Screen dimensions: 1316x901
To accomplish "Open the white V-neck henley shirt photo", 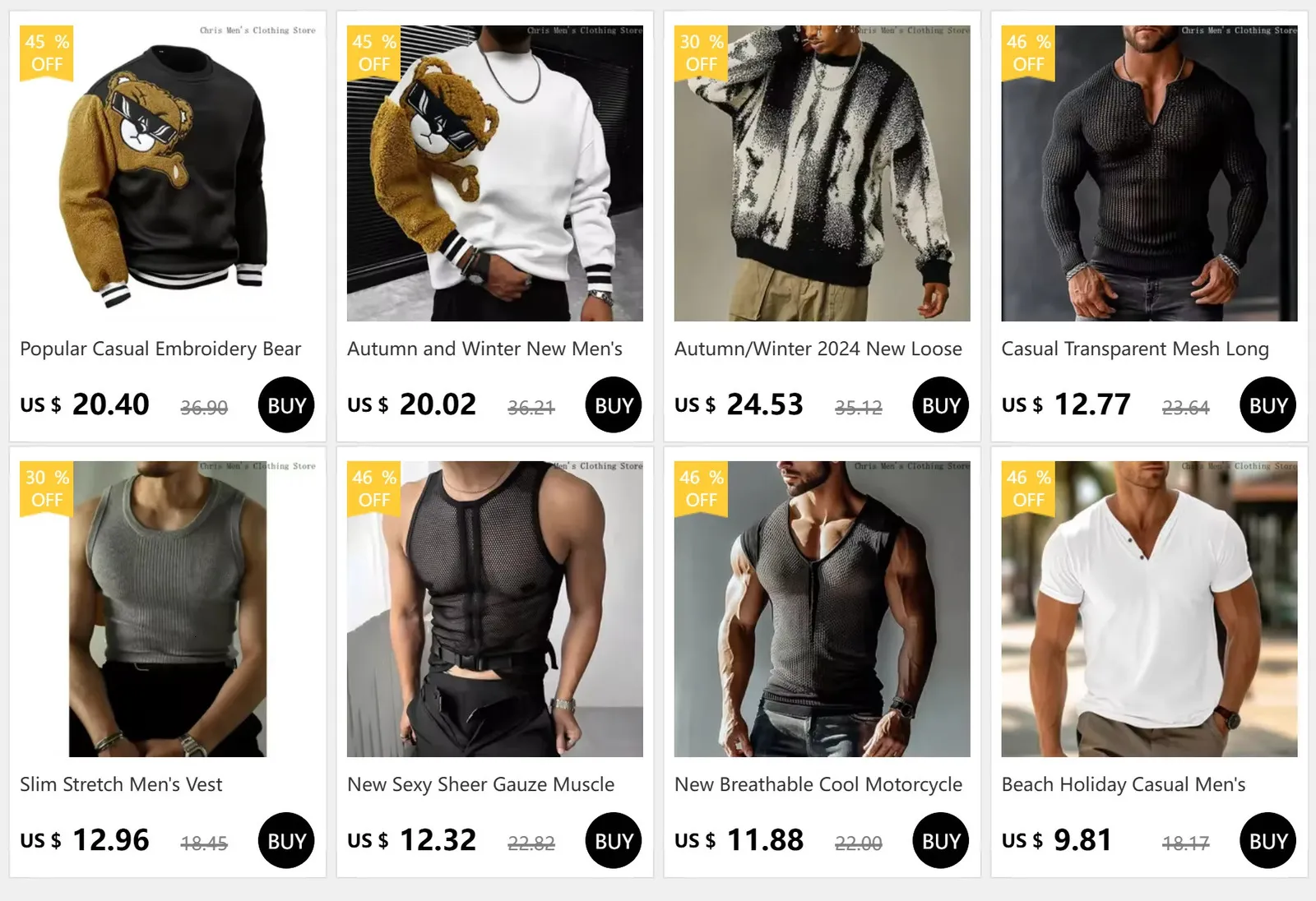I will point(1150,609).
